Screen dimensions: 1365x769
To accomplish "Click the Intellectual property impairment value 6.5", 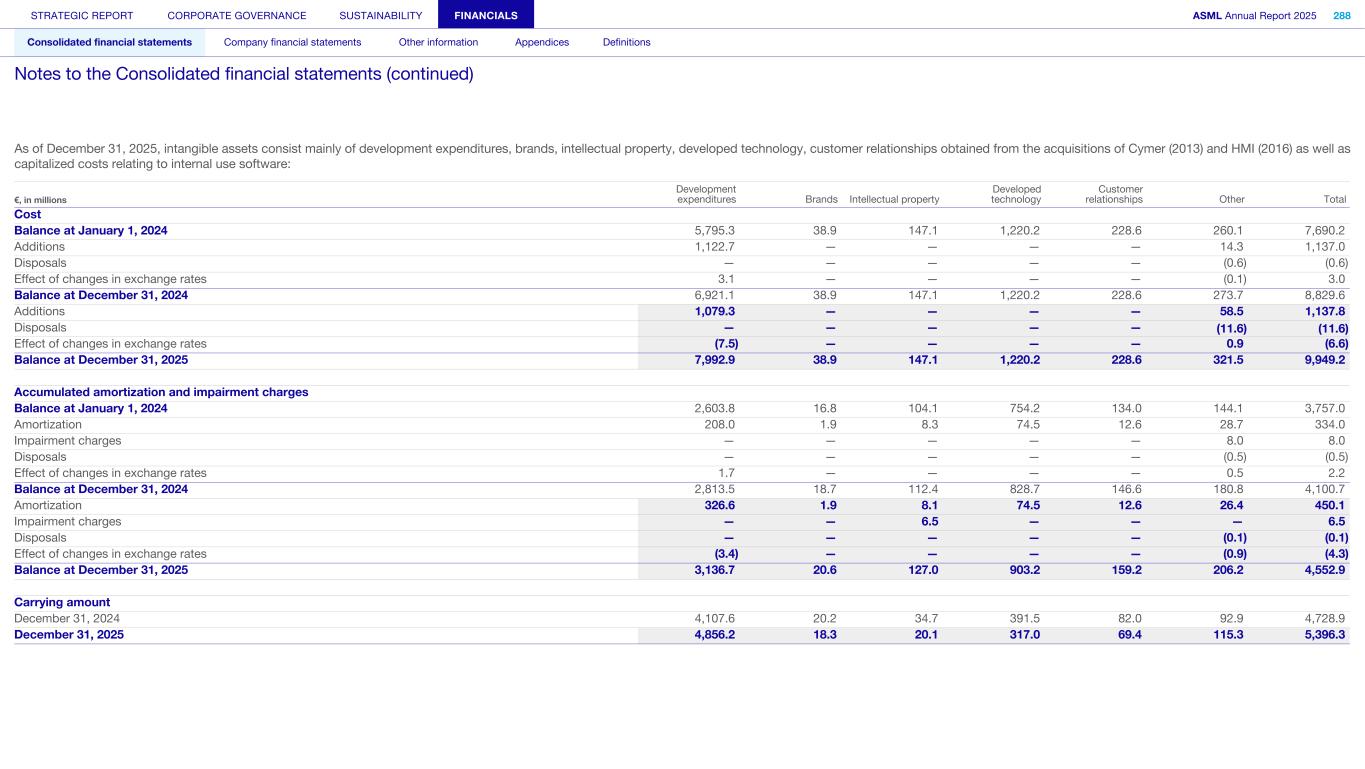I will pyautogui.click(x=929, y=521).
